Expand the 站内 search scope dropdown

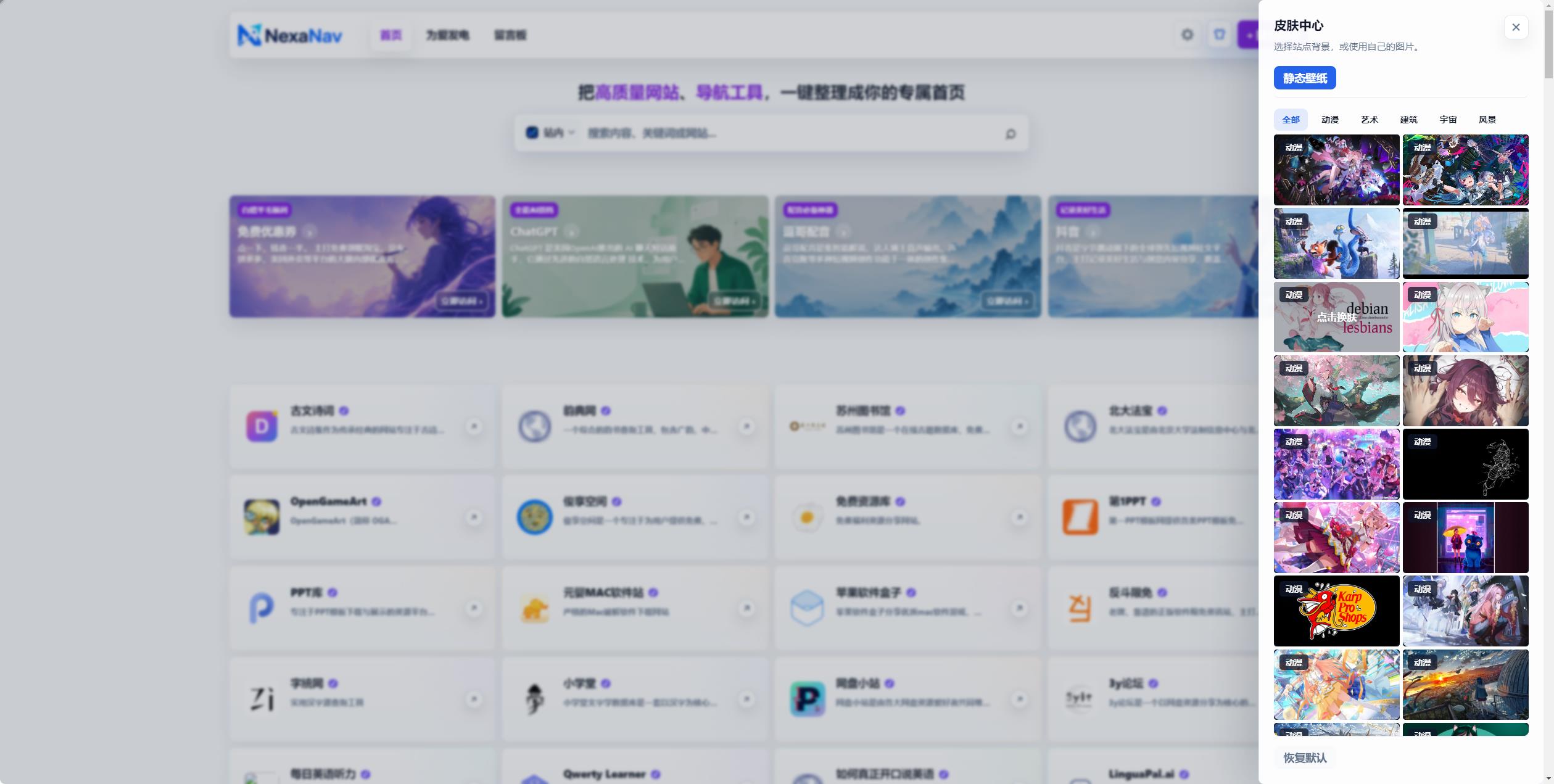point(550,133)
